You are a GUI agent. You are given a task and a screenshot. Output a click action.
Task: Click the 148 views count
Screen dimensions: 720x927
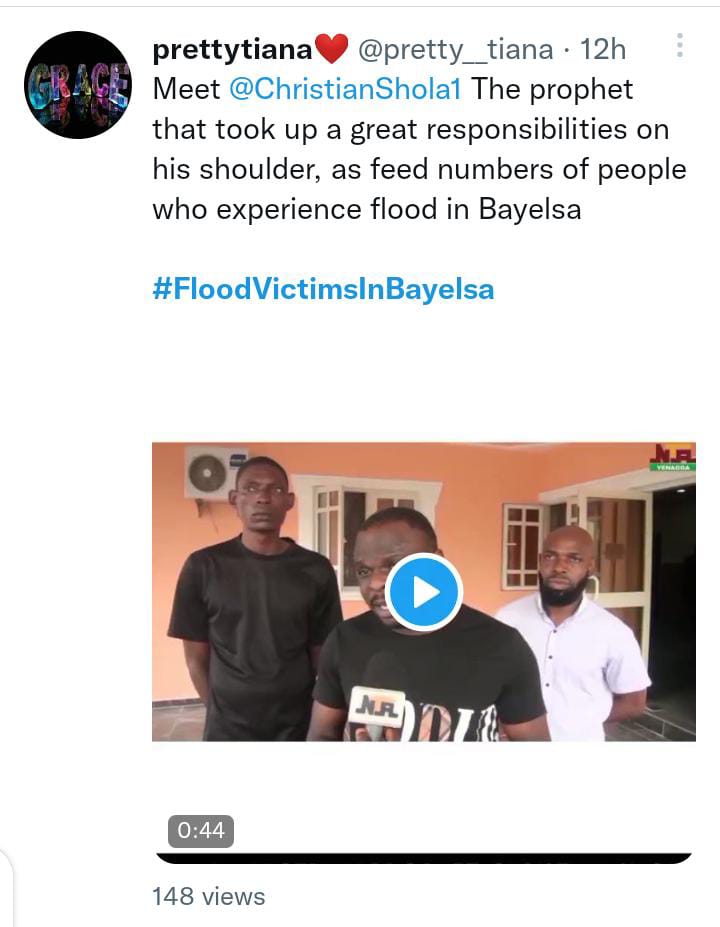208,896
